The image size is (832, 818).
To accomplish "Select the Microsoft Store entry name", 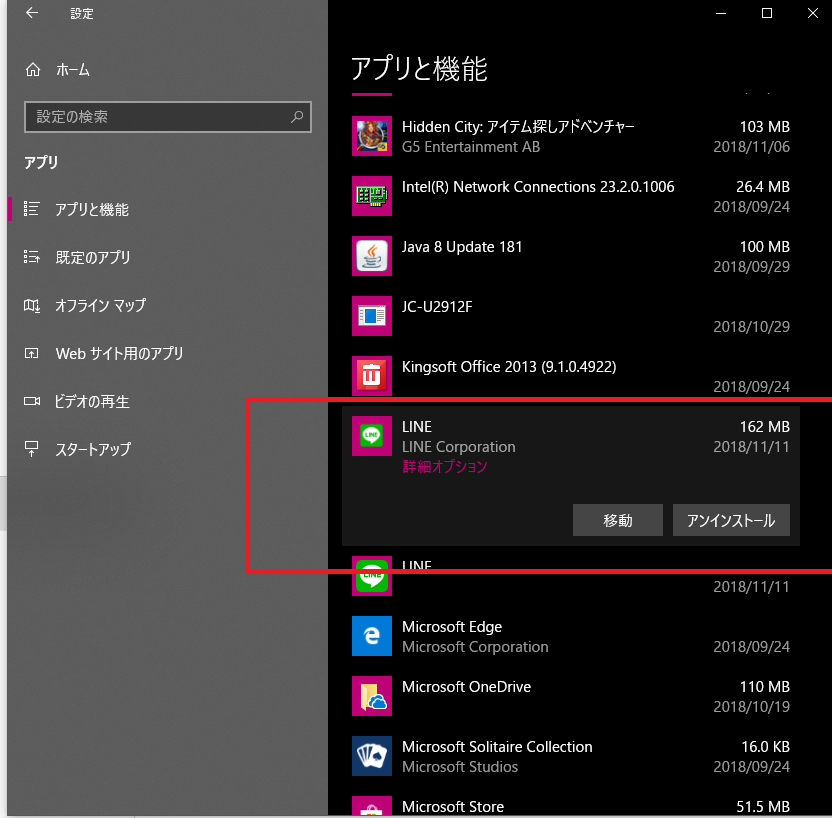I will point(453,806).
